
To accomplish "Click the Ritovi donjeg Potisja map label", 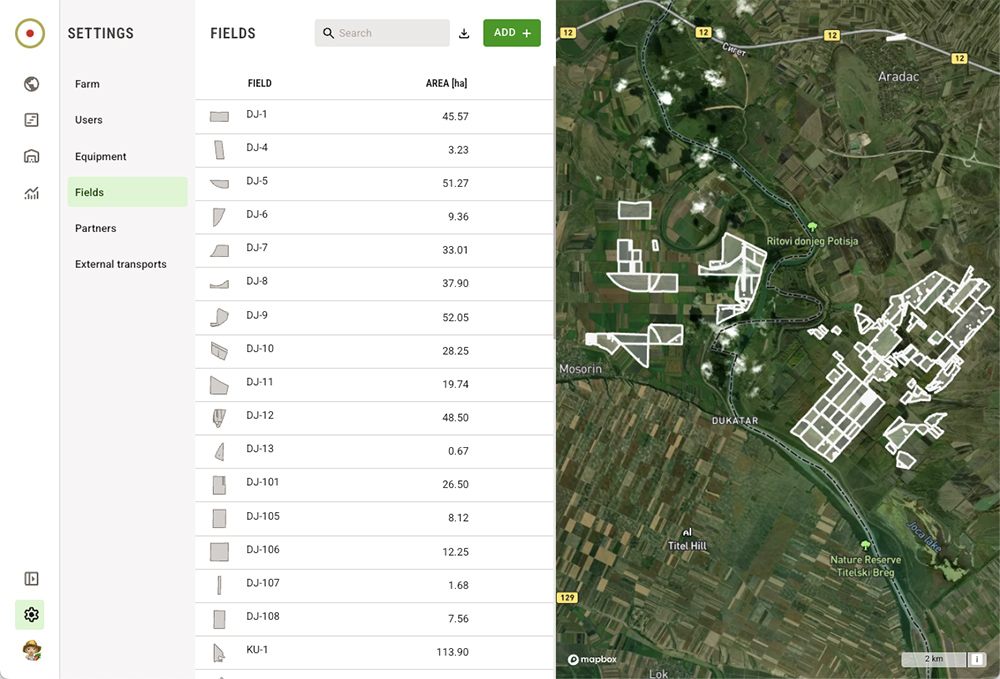I will coord(812,241).
